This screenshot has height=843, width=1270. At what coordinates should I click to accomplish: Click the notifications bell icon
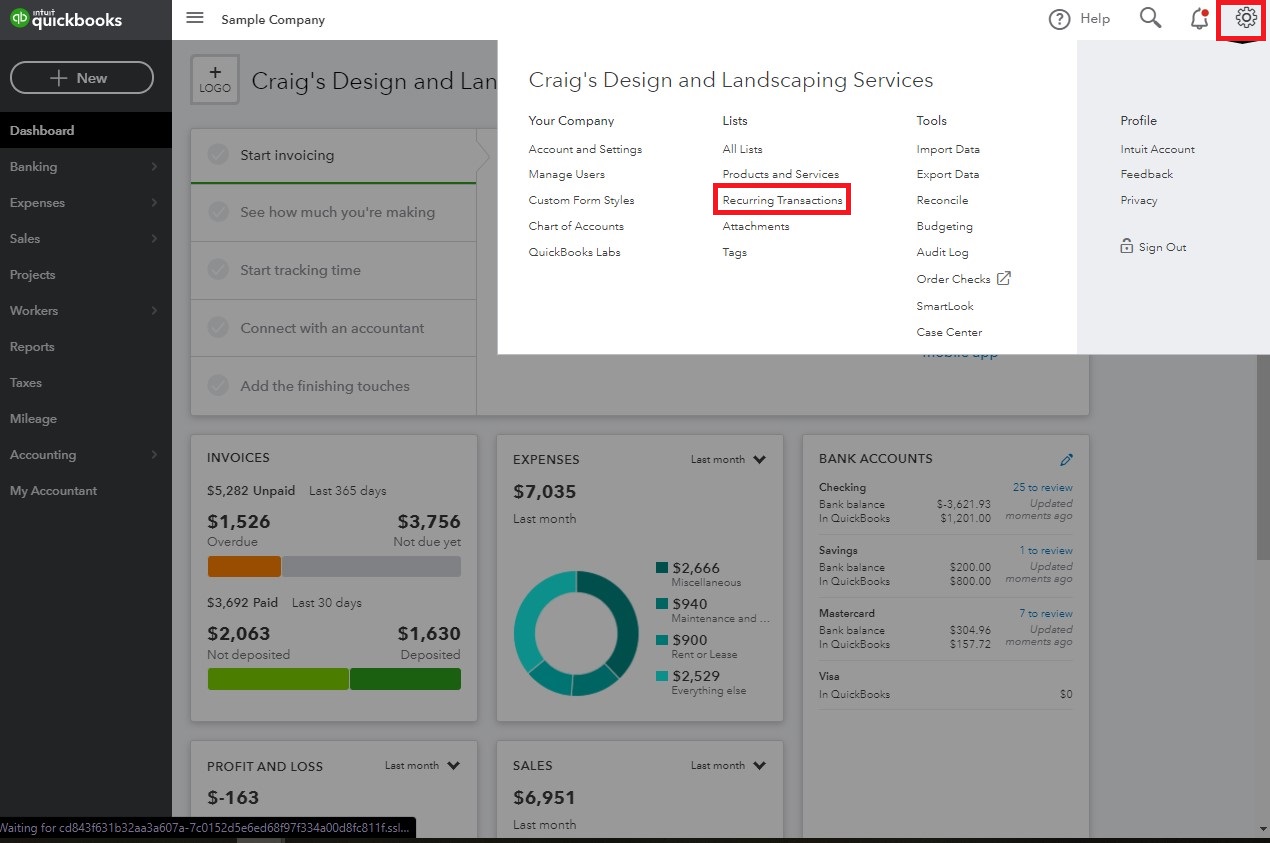[x=1199, y=18]
